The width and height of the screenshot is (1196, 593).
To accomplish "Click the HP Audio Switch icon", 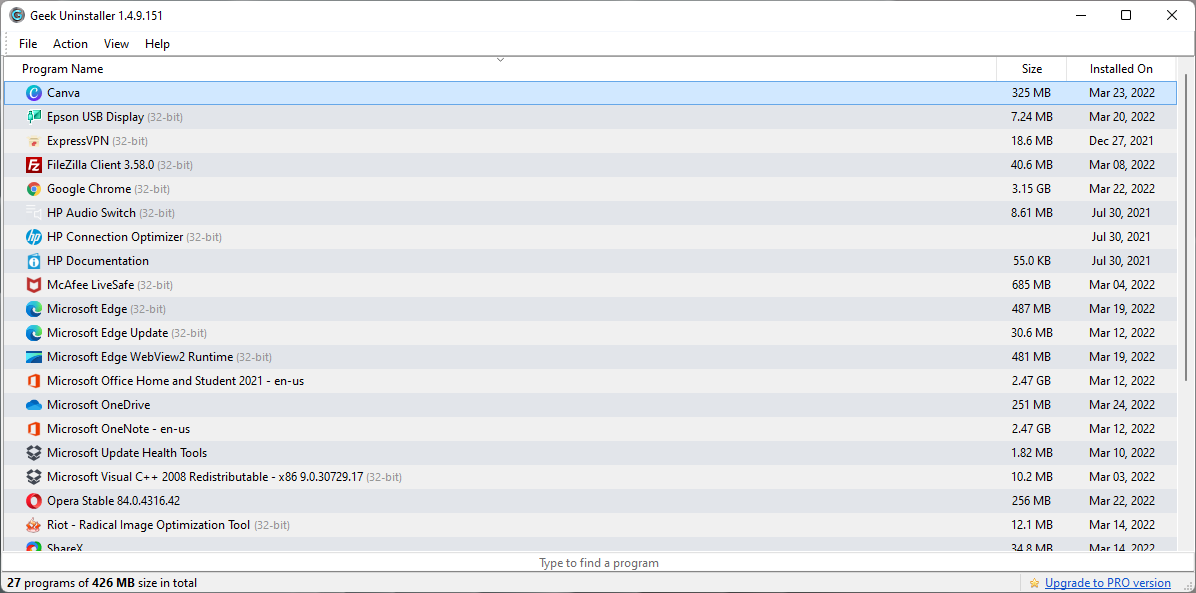I will coord(34,213).
